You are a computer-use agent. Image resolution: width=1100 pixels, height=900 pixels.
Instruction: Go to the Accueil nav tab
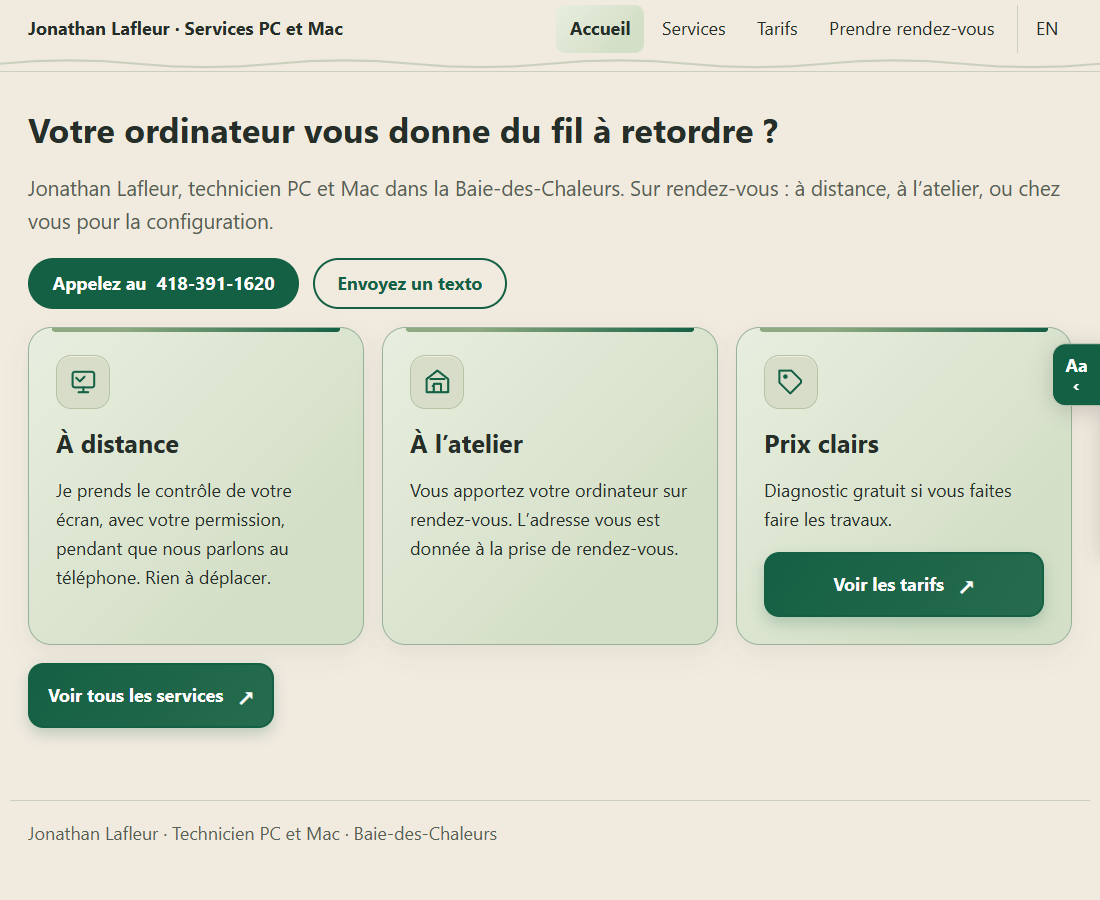(600, 29)
